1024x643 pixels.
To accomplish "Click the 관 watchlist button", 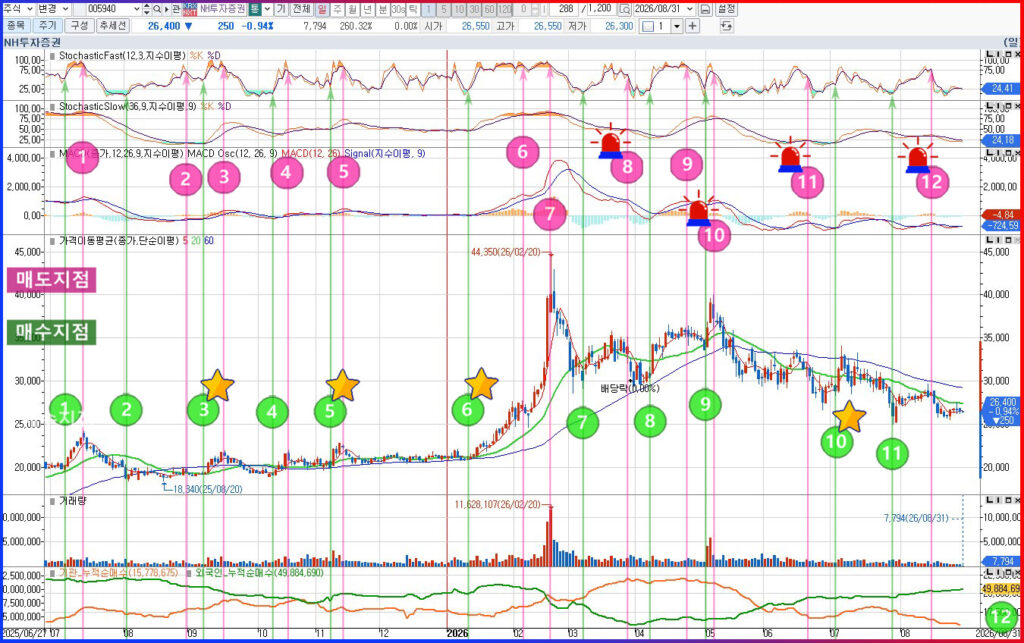I will tap(176, 9).
